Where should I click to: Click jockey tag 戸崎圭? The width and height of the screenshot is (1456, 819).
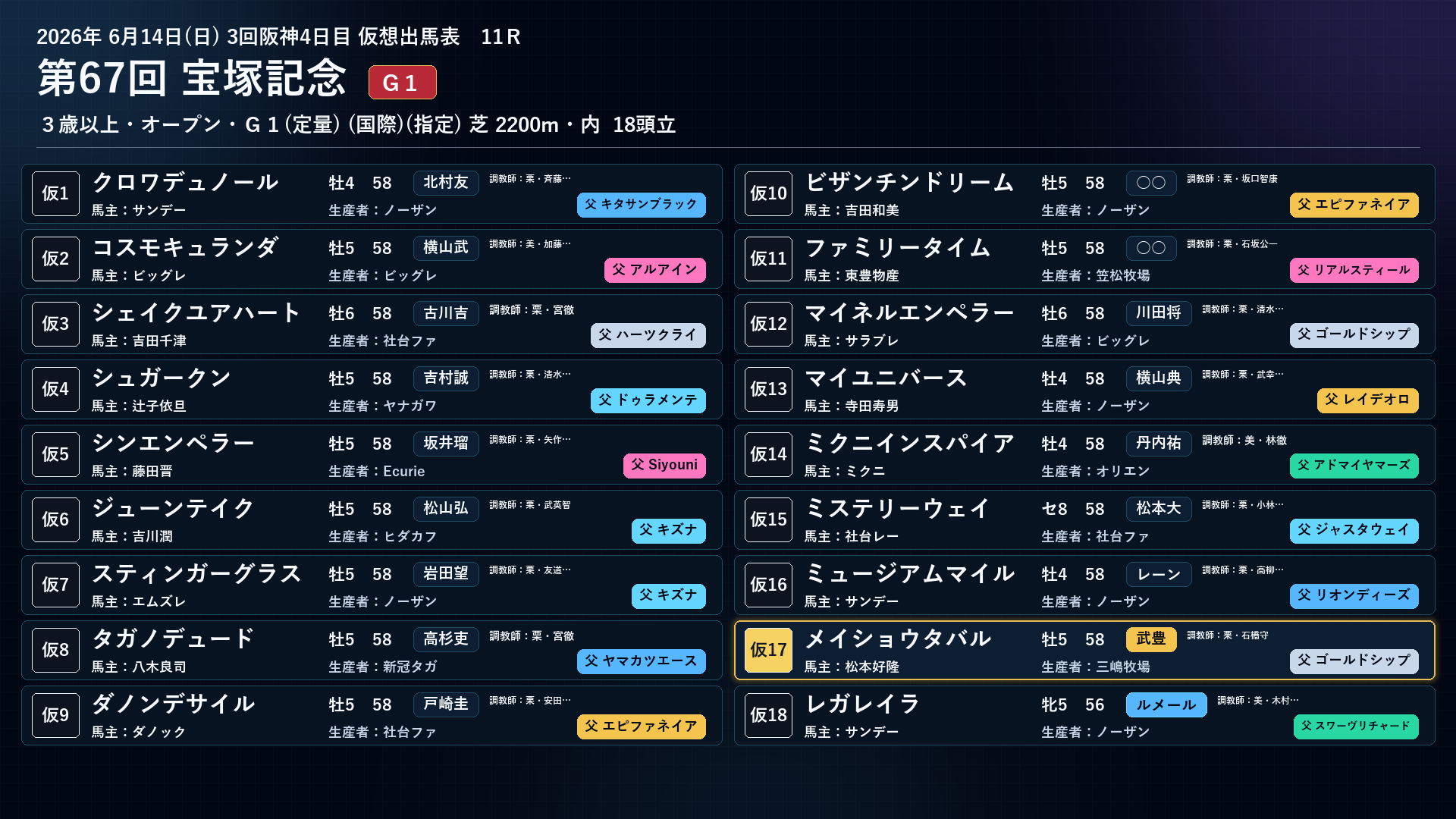[446, 704]
